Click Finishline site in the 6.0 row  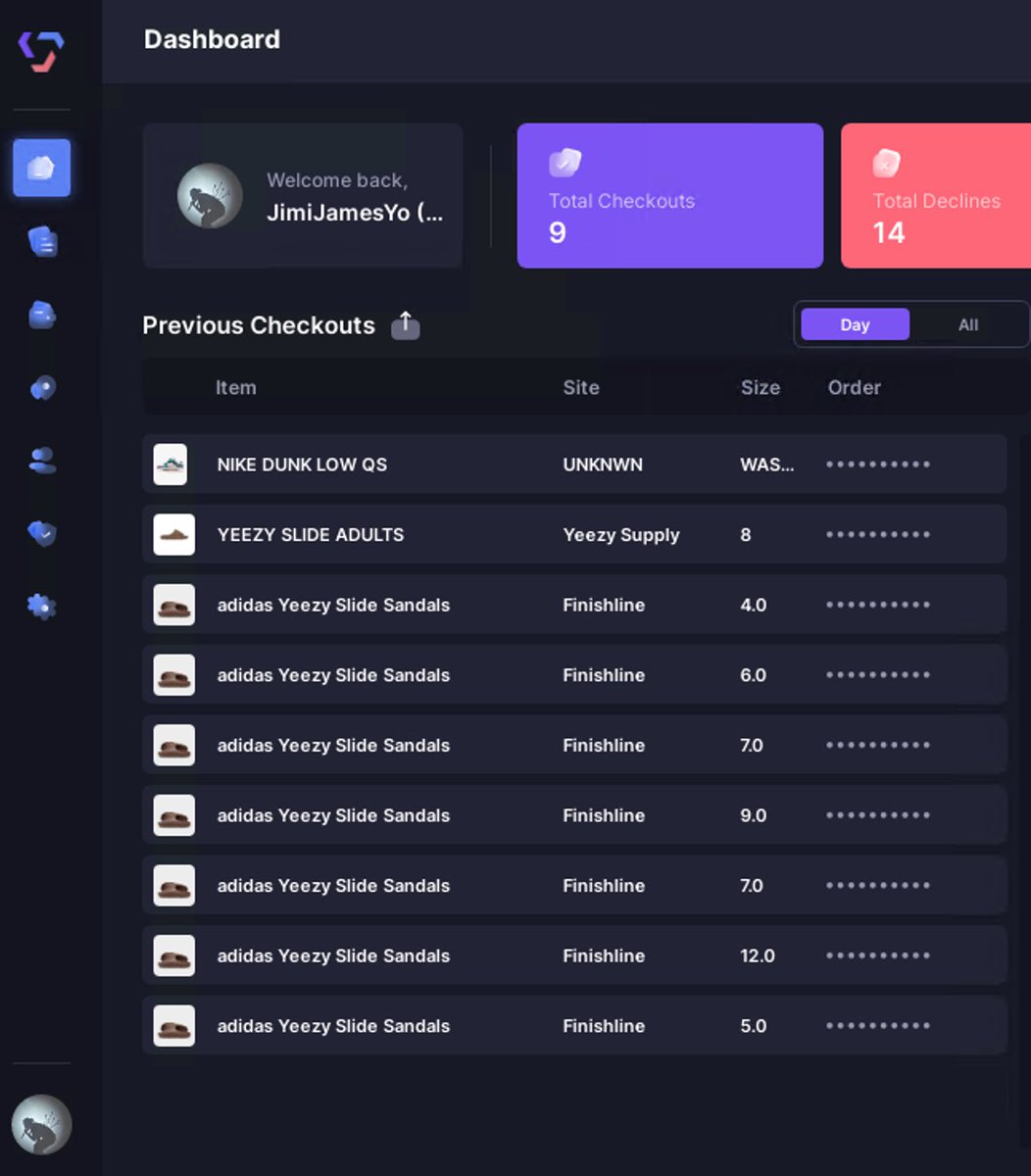(604, 675)
